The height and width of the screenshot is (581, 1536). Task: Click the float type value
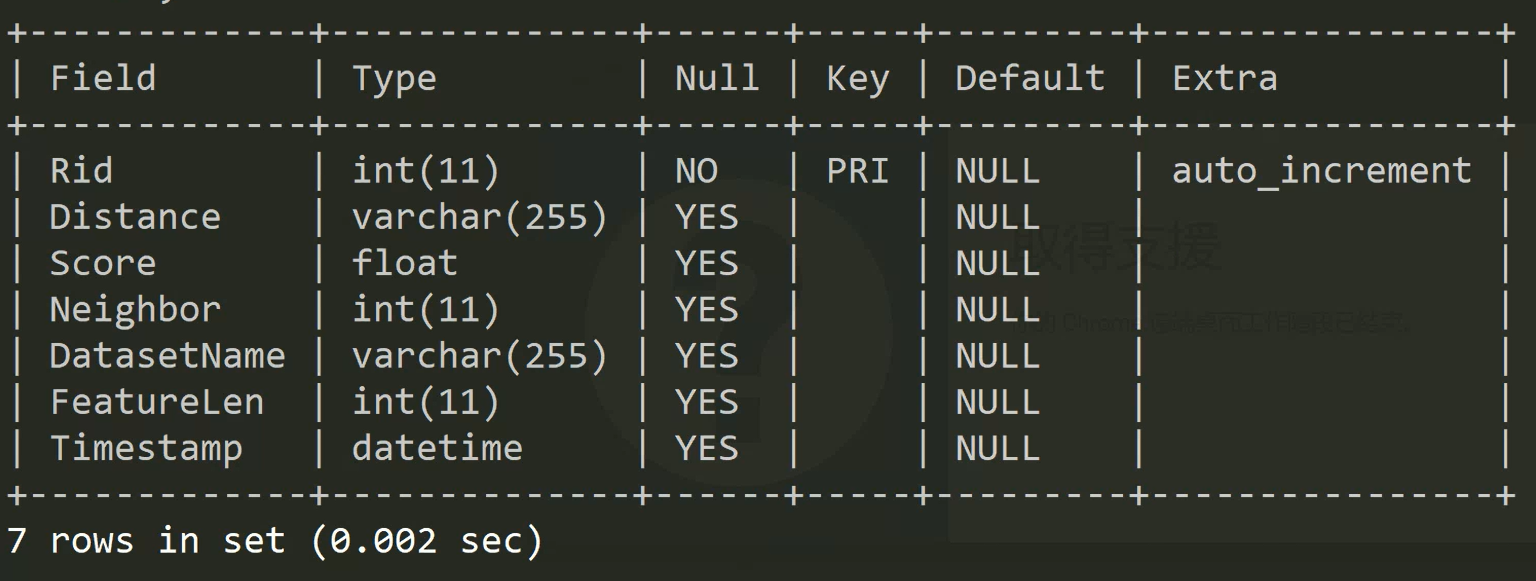point(405,262)
